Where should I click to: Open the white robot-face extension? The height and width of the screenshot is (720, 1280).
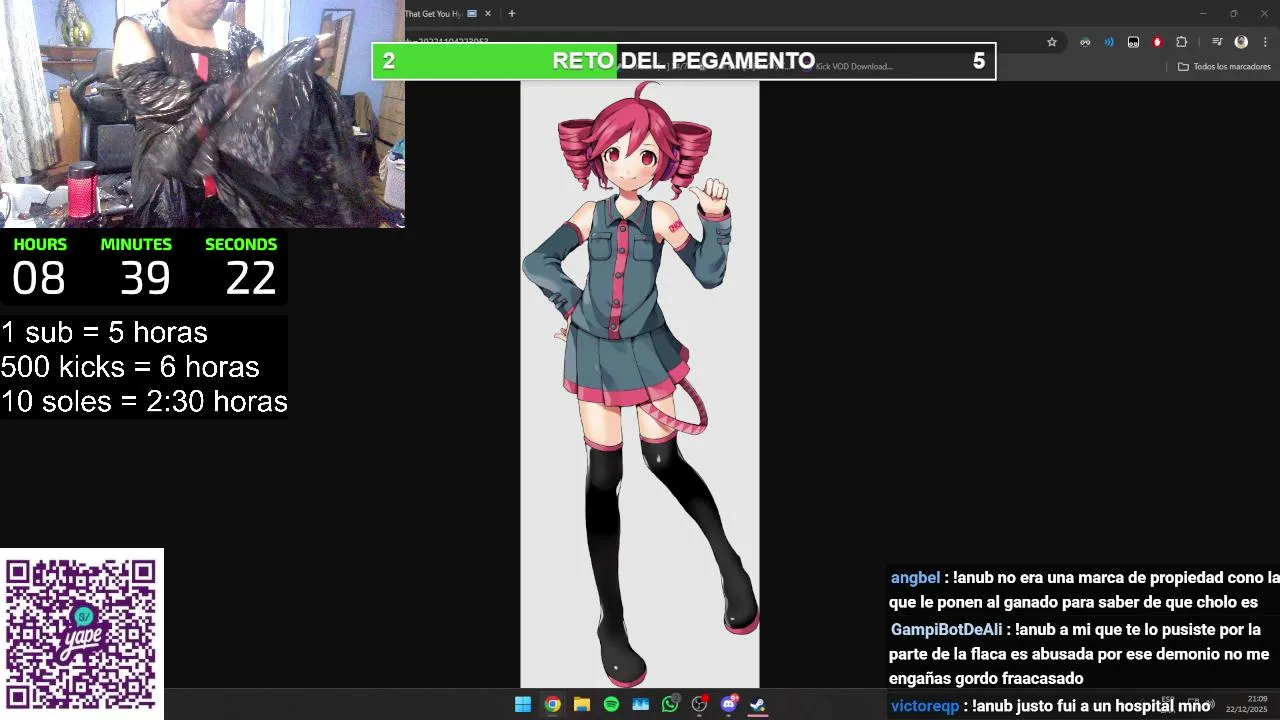point(1133,42)
